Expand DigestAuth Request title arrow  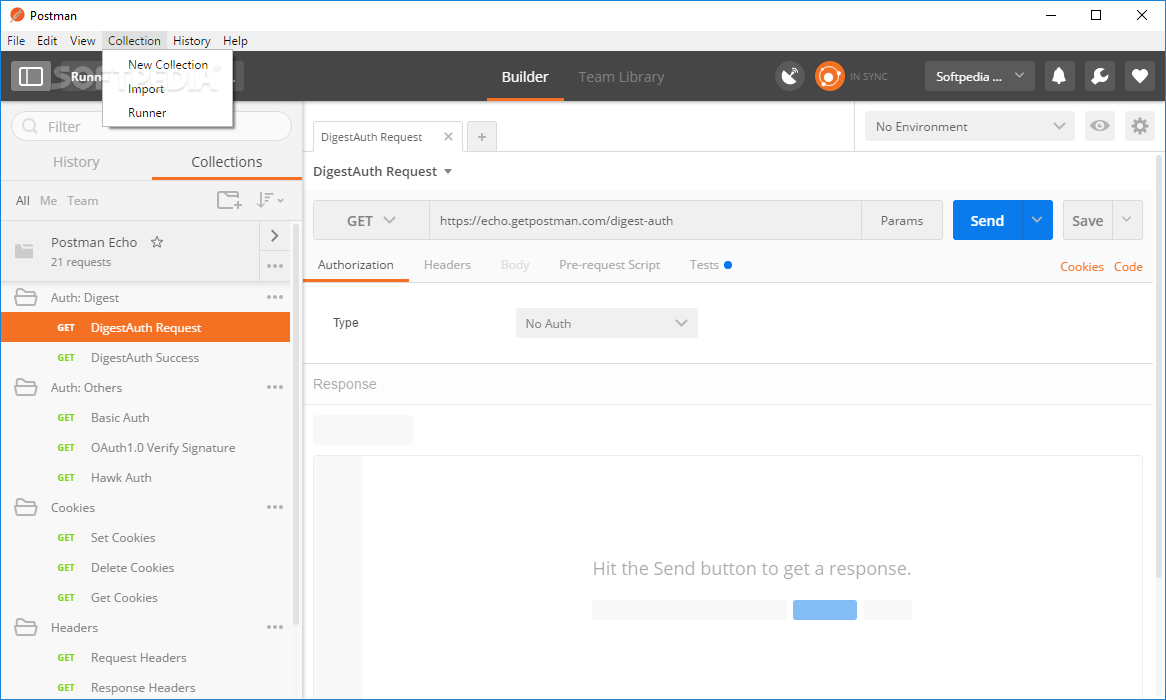pyautogui.click(x=448, y=171)
